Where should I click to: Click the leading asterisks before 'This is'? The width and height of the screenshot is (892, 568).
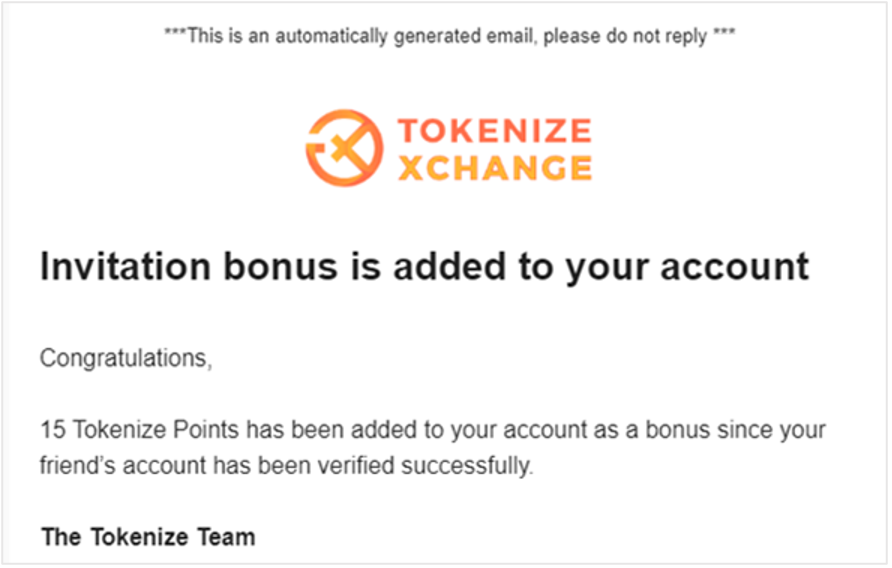point(175,32)
